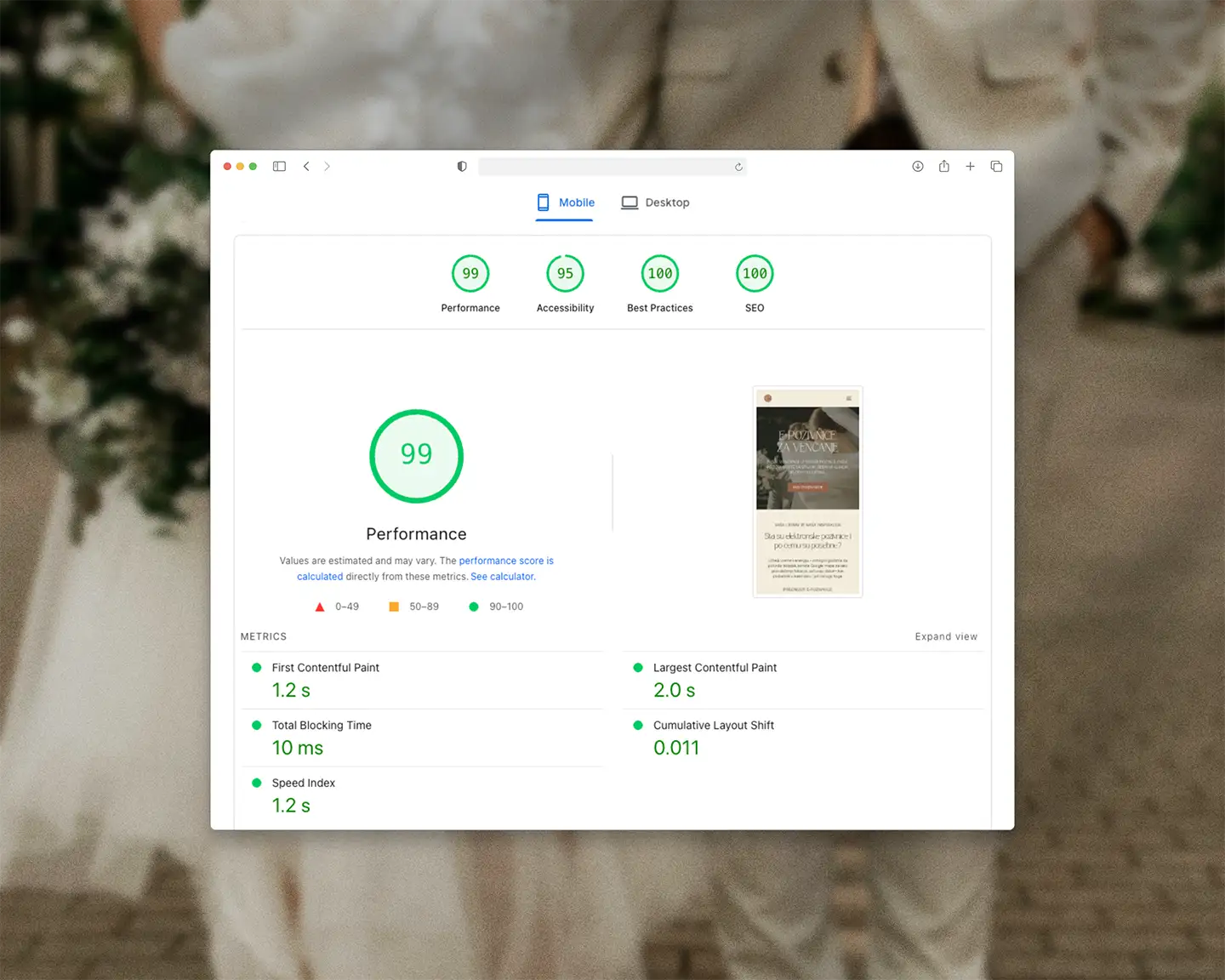Click the mobile page screenshot thumbnail
The width and height of the screenshot is (1225, 980).
click(x=807, y=492)
